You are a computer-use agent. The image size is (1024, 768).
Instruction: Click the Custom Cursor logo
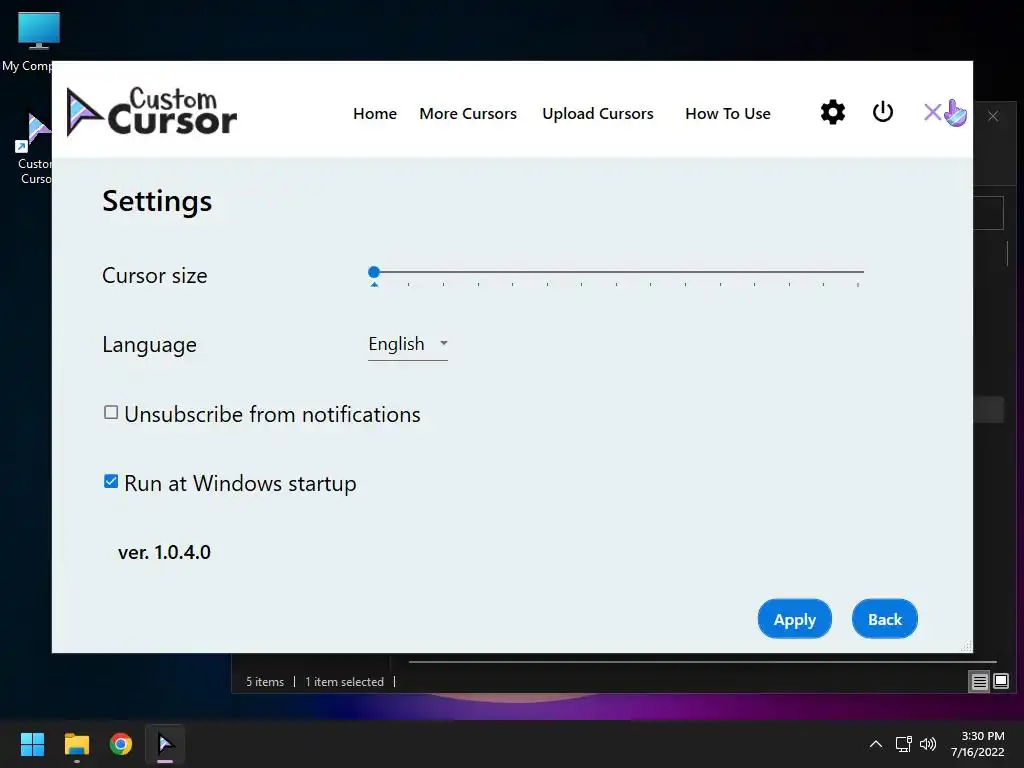[x=152, y=112]
